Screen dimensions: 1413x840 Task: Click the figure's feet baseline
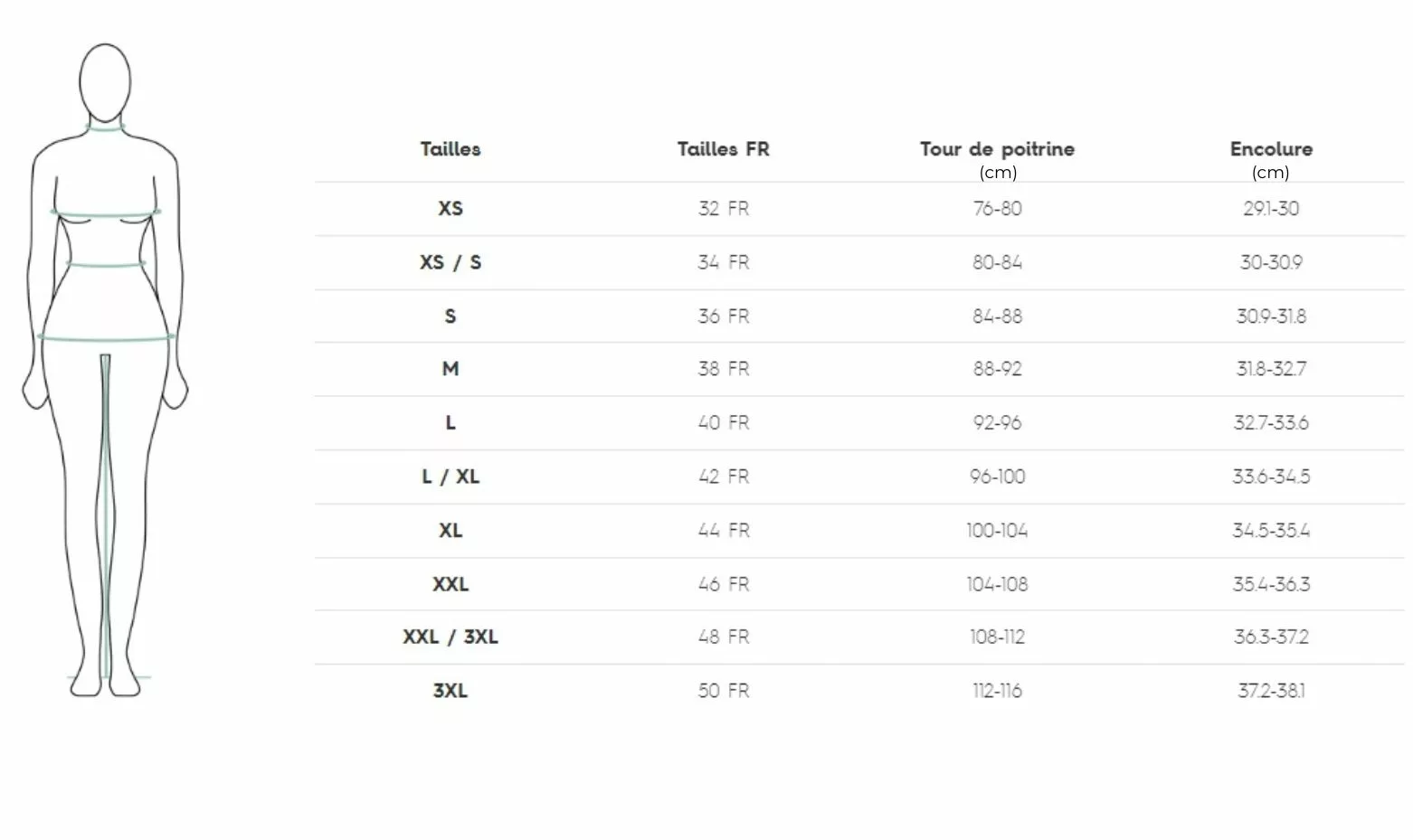point(109,676)
